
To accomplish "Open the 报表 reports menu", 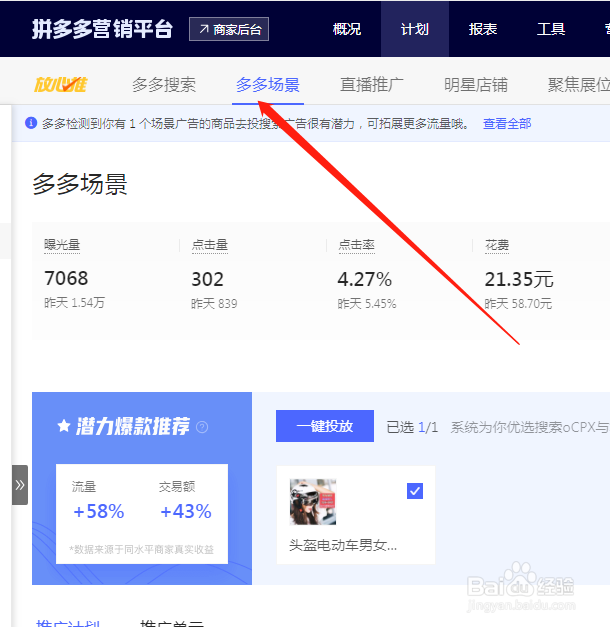I will pos(483,29).
